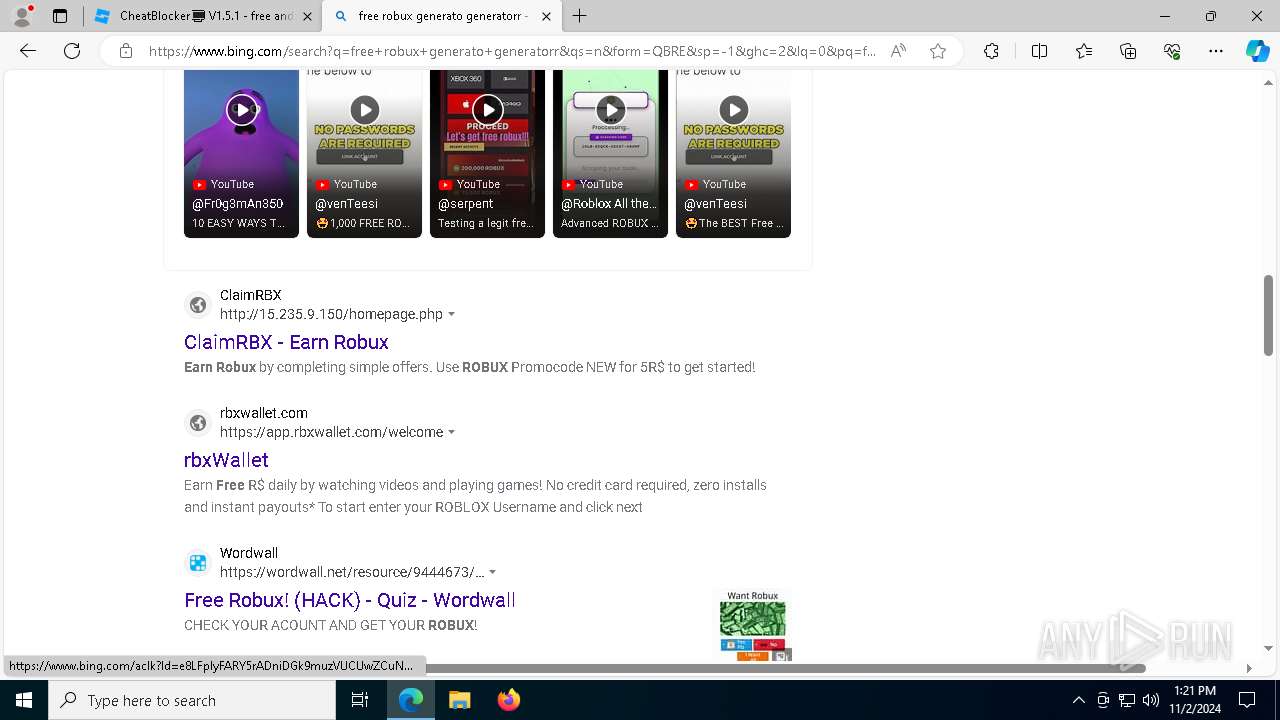This screenshot has height=720, width=1280.
Task: Open File Explorer from the taskbar
Action: (x=459, y=700)
